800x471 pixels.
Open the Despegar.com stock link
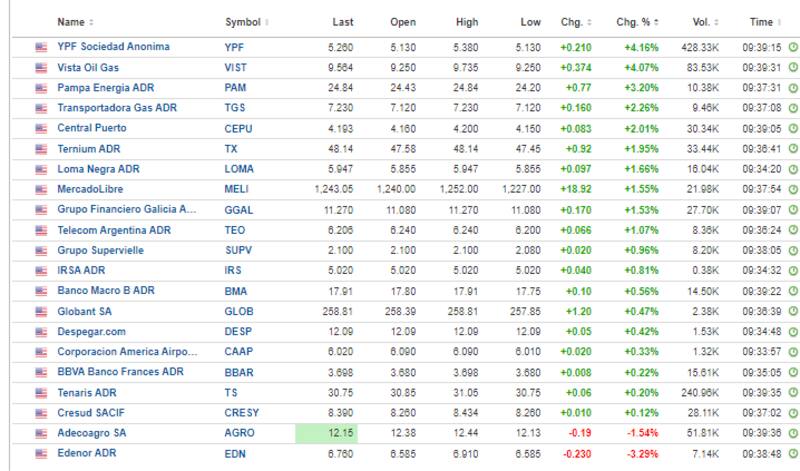[x=92, y=331]
